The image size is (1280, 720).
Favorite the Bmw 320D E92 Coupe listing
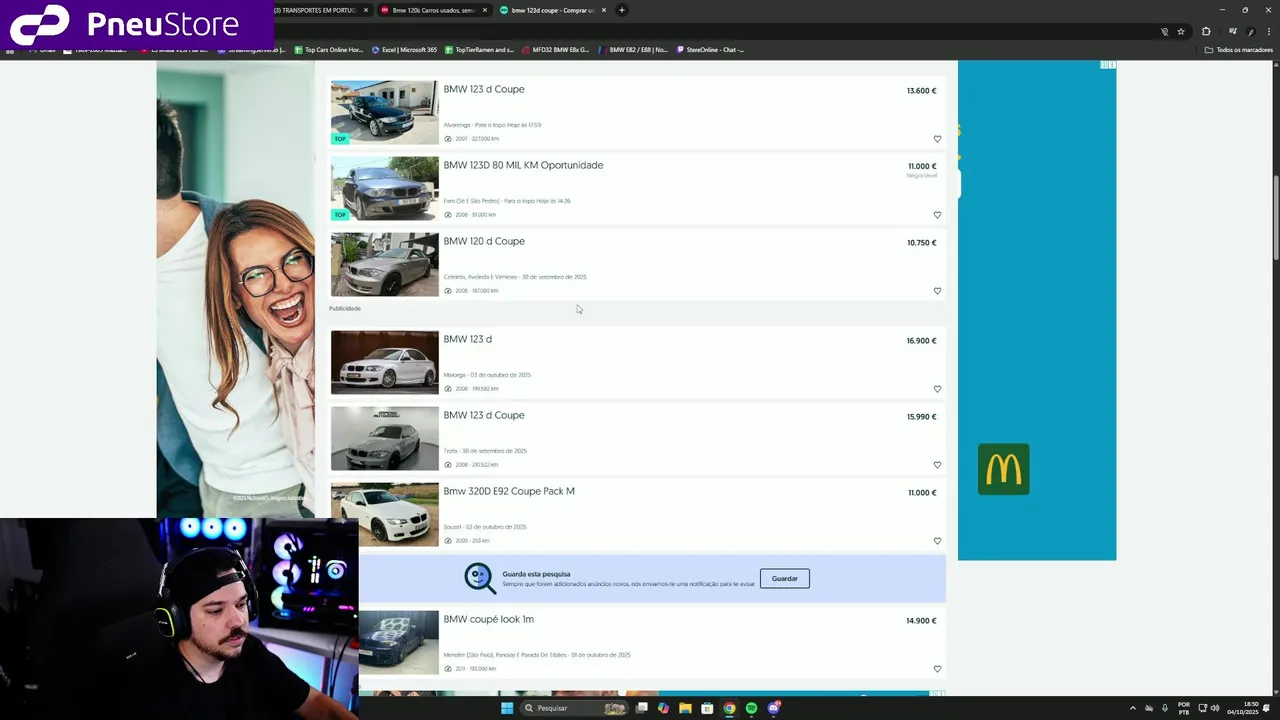937,541
